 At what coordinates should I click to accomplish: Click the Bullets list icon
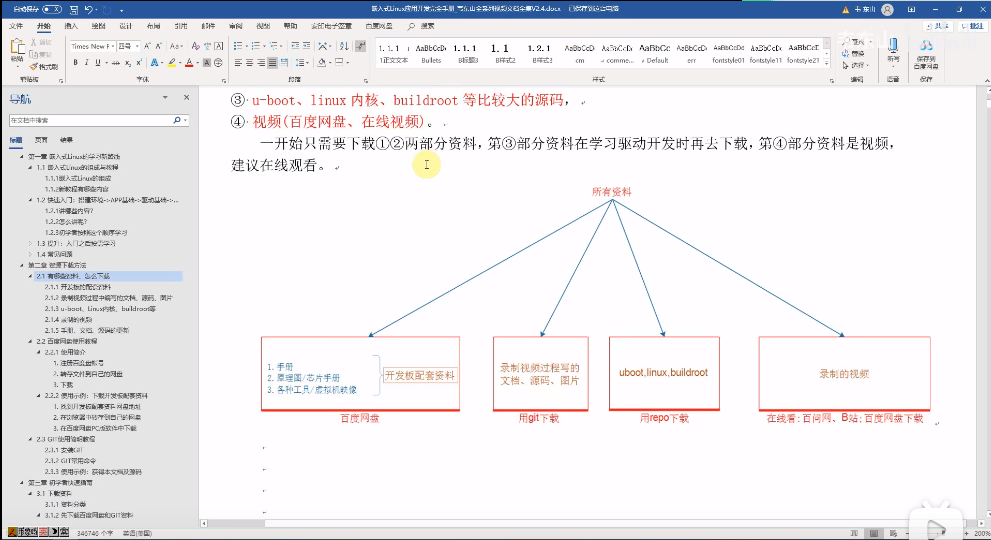pyautogui.click(x=238, y=46)
